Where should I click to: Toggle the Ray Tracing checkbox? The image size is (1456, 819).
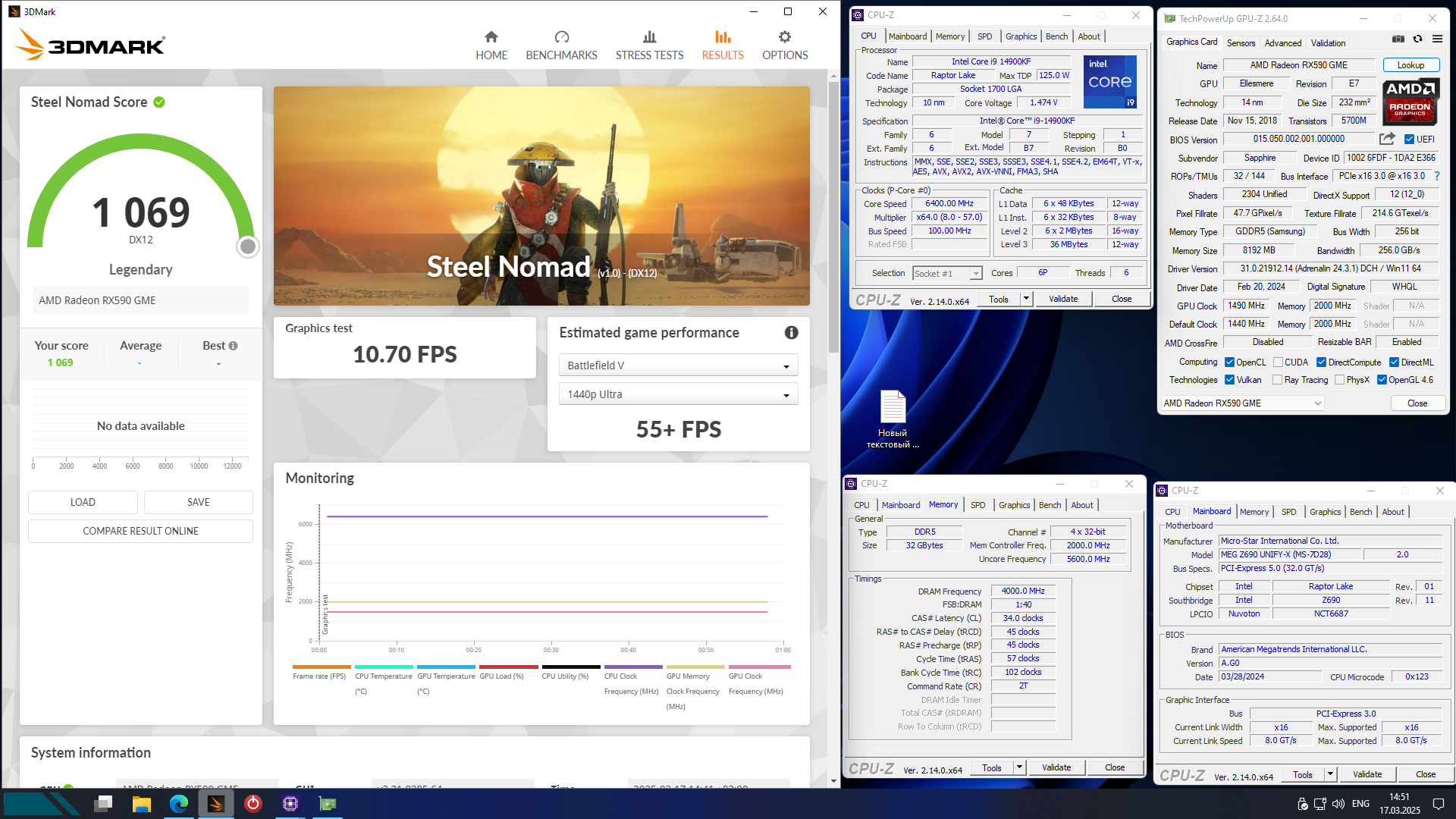1278,380
